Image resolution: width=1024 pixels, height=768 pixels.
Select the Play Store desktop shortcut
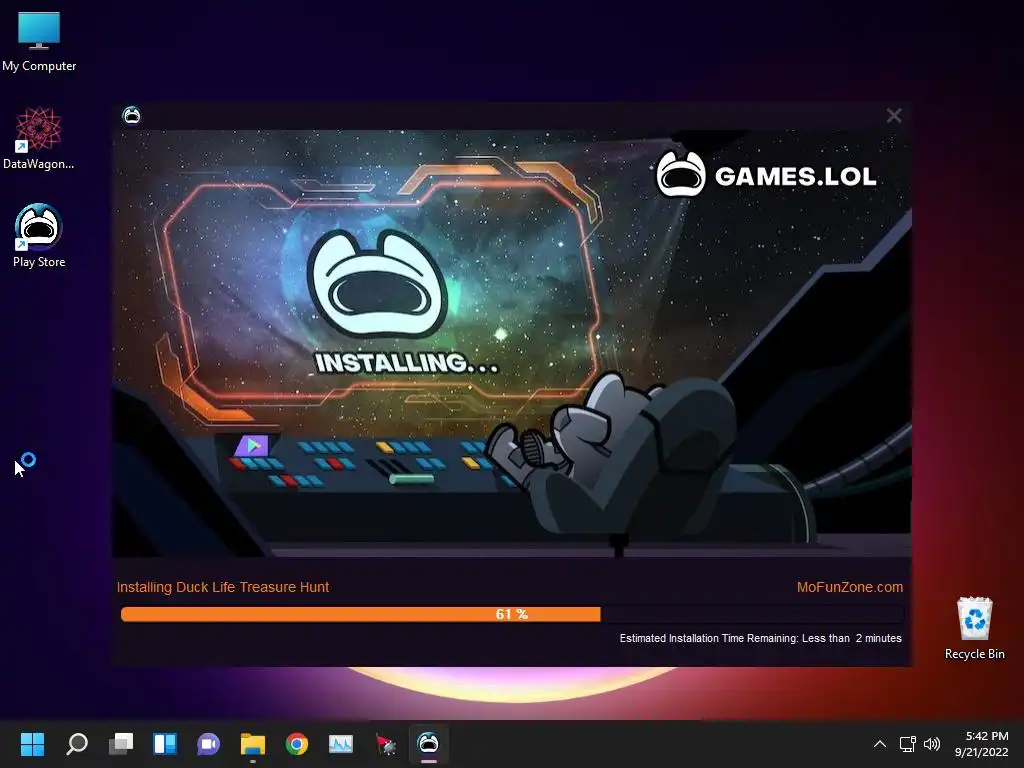coord(39,236)
